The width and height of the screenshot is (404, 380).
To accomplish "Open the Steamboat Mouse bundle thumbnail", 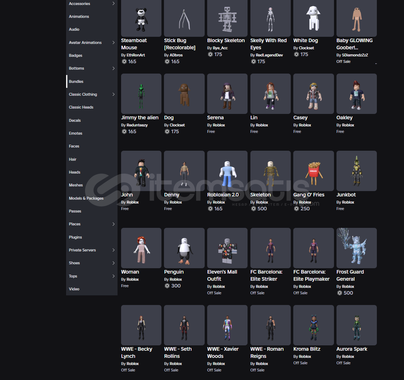I will 141,18.
